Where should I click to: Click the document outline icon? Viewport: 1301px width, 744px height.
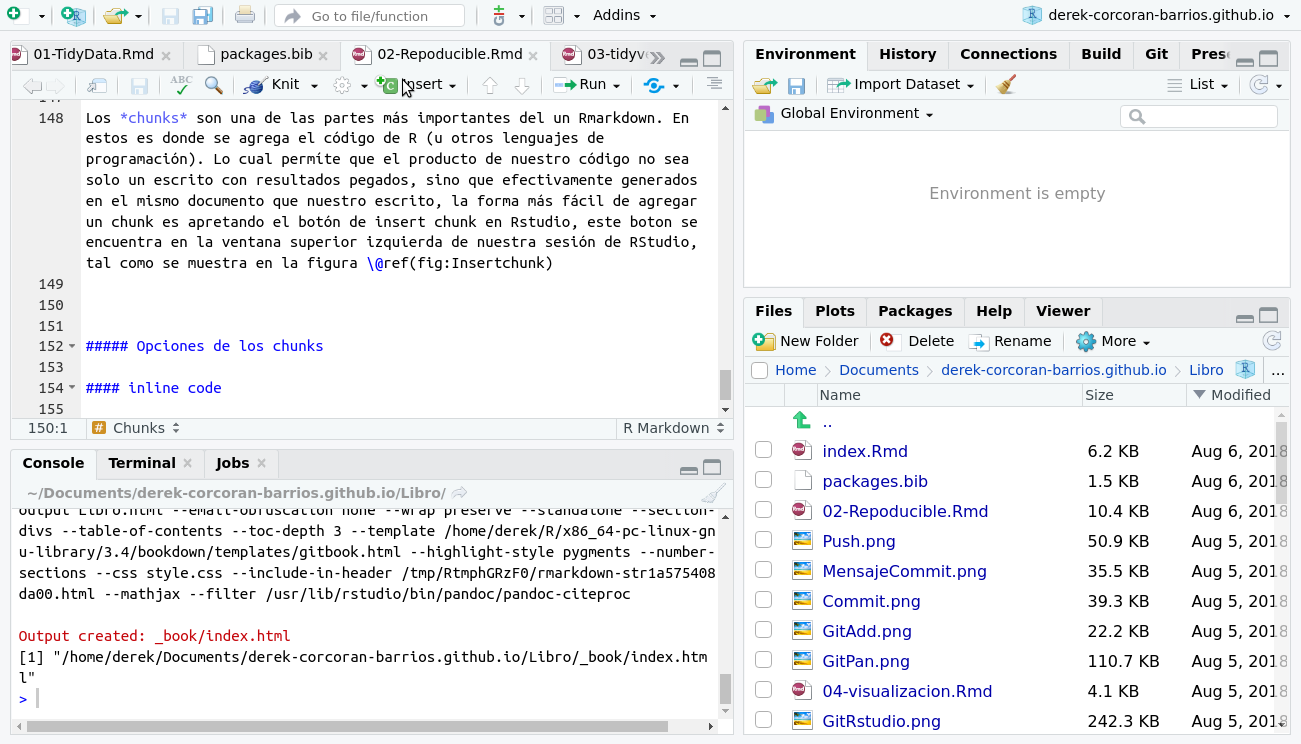click(x=714, y=85)
